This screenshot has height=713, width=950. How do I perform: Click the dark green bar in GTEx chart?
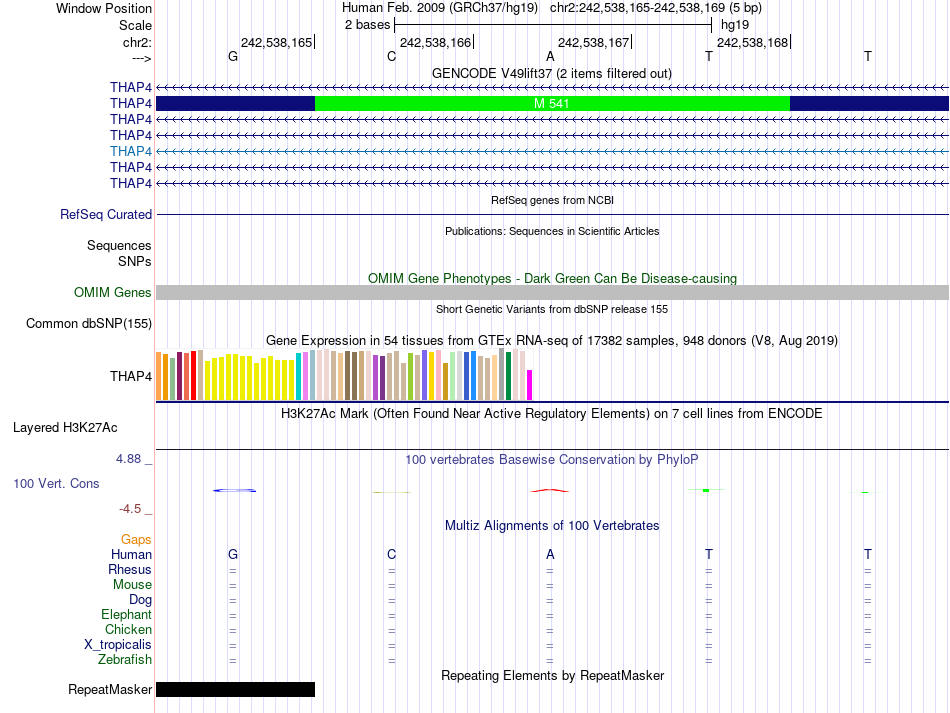[x=508, y=376]
